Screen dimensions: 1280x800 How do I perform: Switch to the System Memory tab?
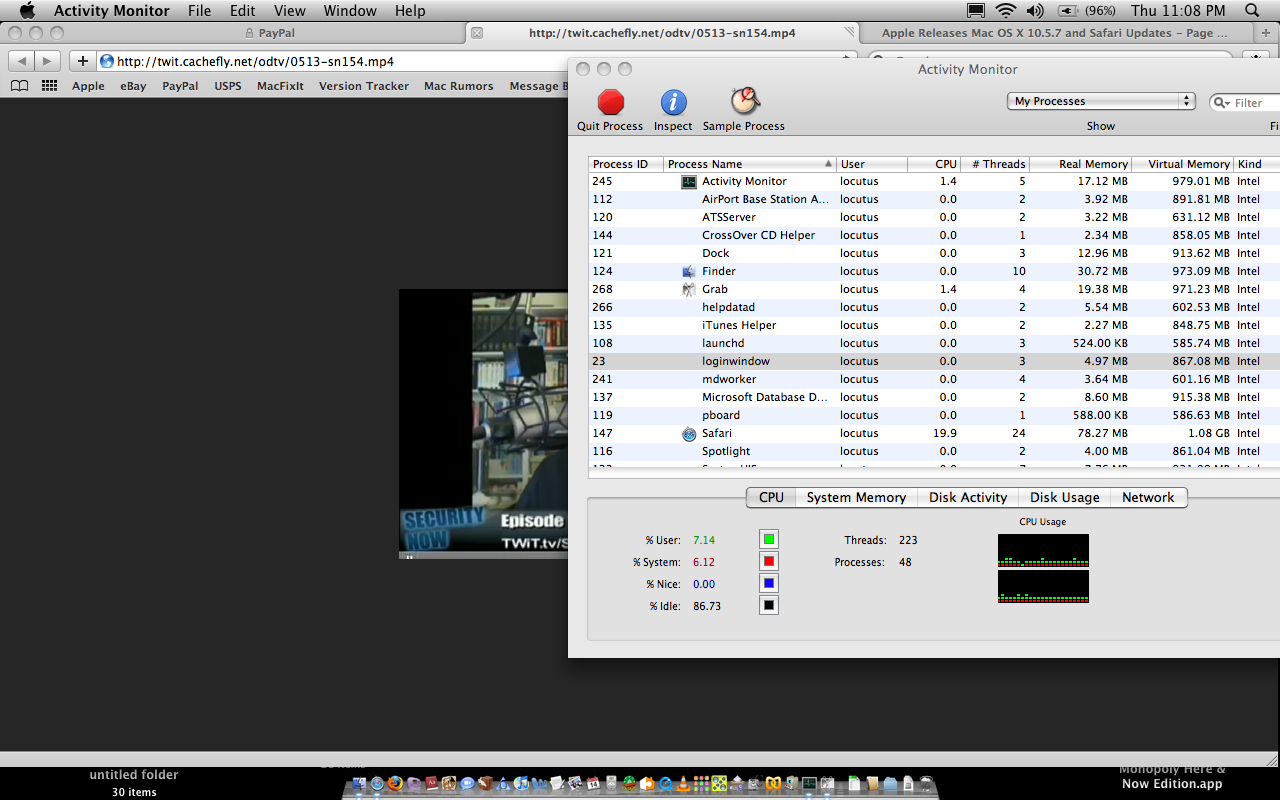856,497
